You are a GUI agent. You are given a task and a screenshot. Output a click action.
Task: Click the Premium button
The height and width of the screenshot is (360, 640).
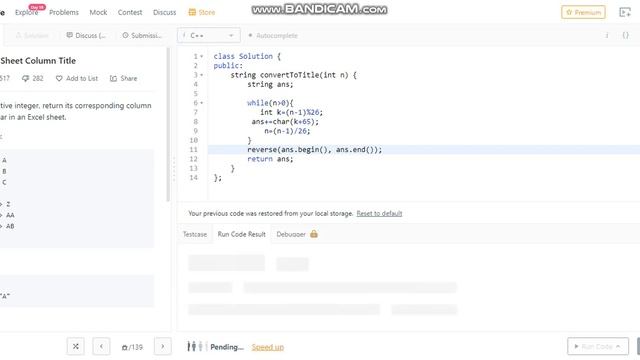(583, 13)
